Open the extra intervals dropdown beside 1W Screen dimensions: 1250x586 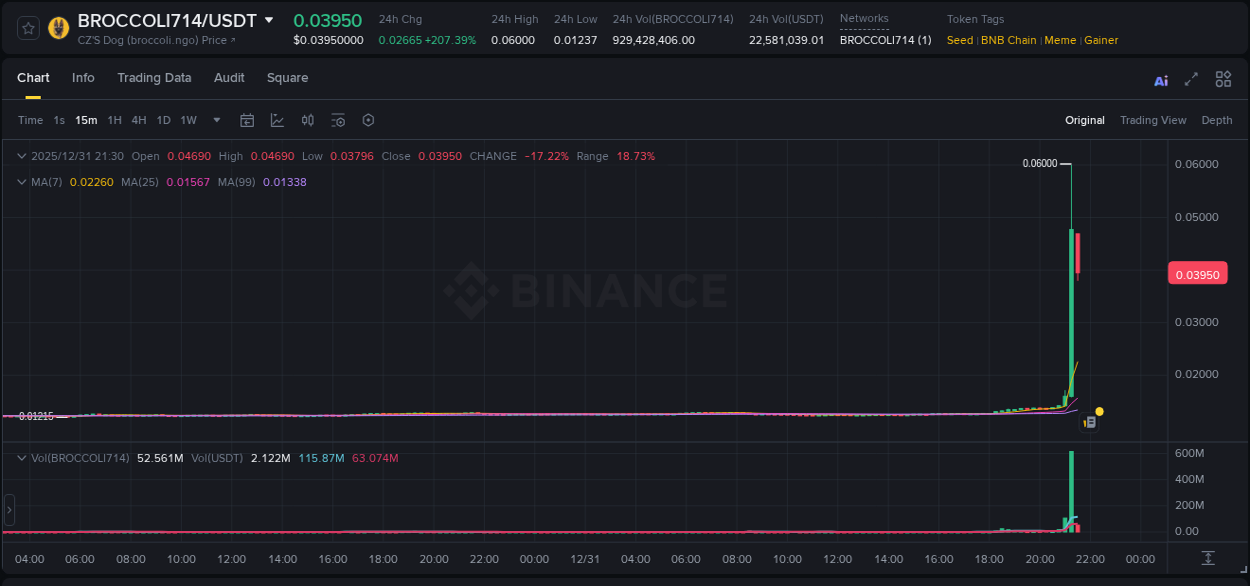pos(215,120)
